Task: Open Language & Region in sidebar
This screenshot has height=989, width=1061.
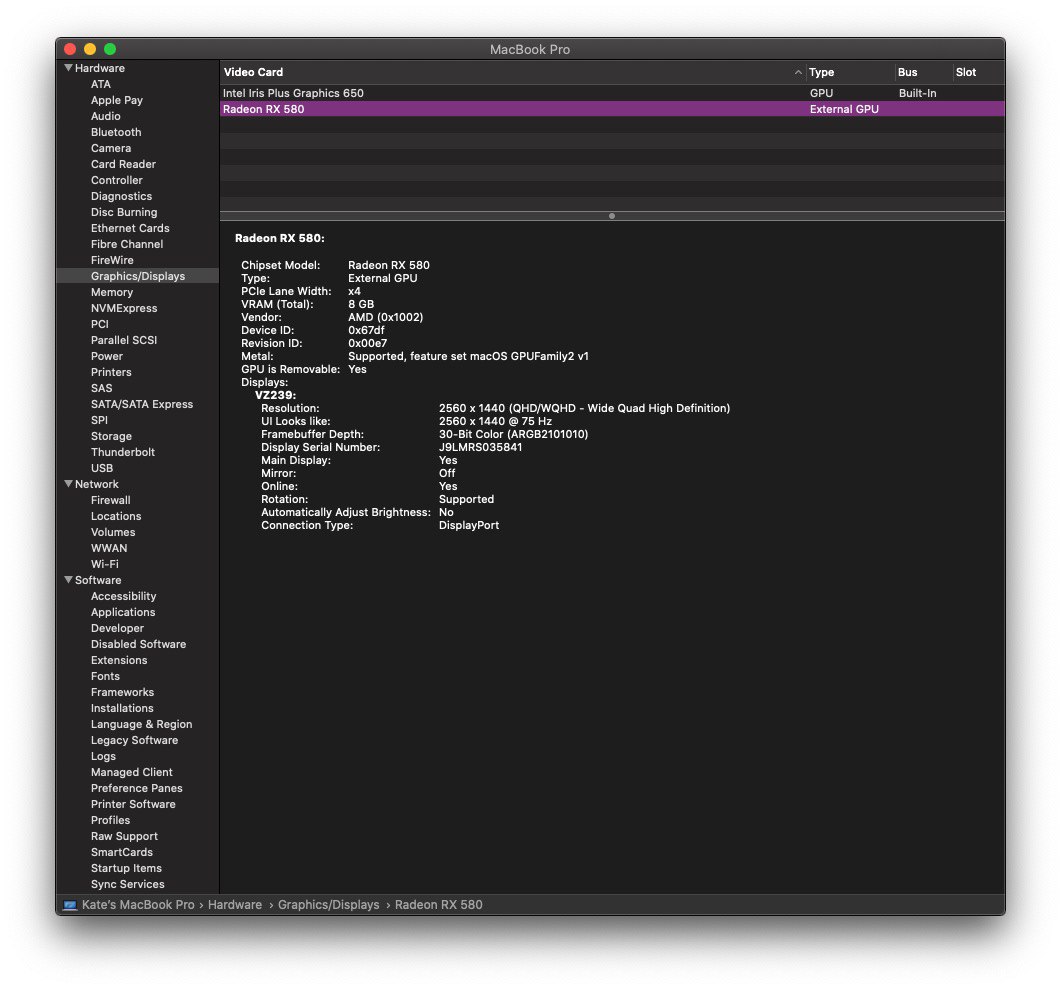Action: click(x=141, y=724)
